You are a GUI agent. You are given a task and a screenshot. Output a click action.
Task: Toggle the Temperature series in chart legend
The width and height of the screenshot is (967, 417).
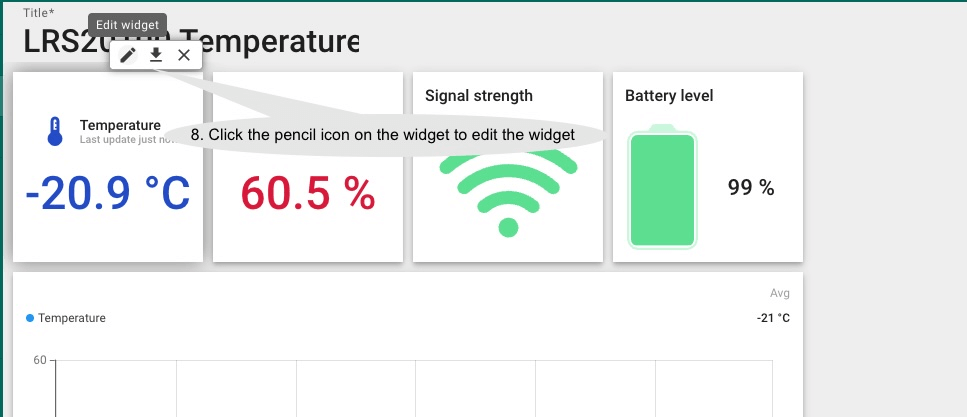pyautogui.click(x=71, y=318)
